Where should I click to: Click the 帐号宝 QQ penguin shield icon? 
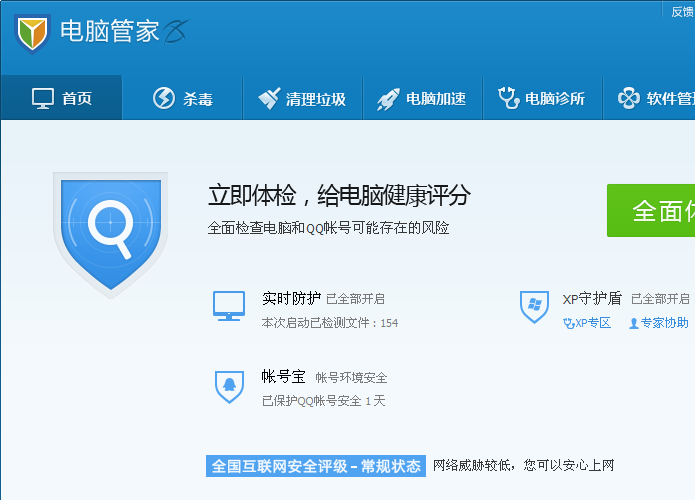pos(229,386)
